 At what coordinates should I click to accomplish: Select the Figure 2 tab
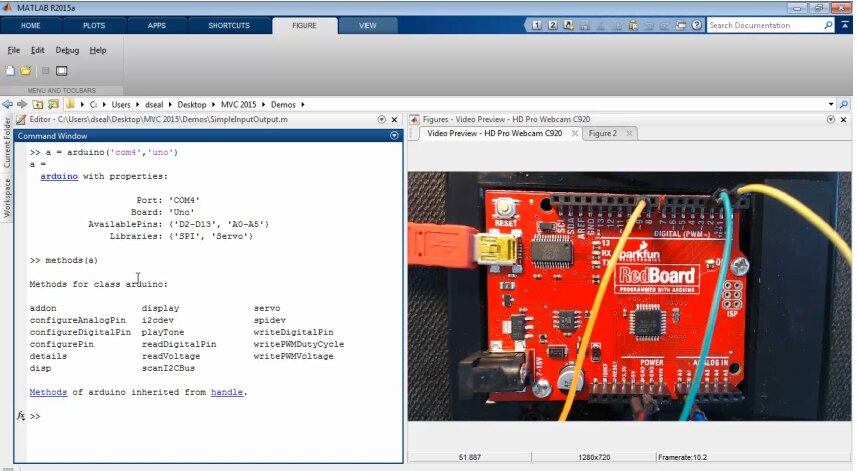602,133
